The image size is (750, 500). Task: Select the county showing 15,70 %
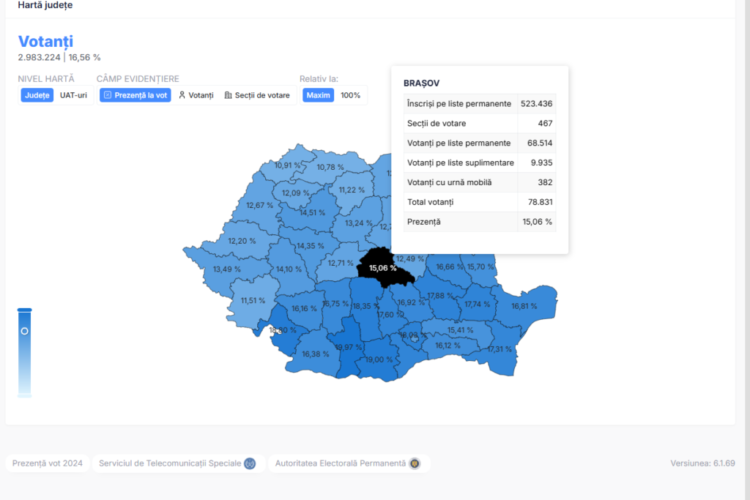[481, 267]
